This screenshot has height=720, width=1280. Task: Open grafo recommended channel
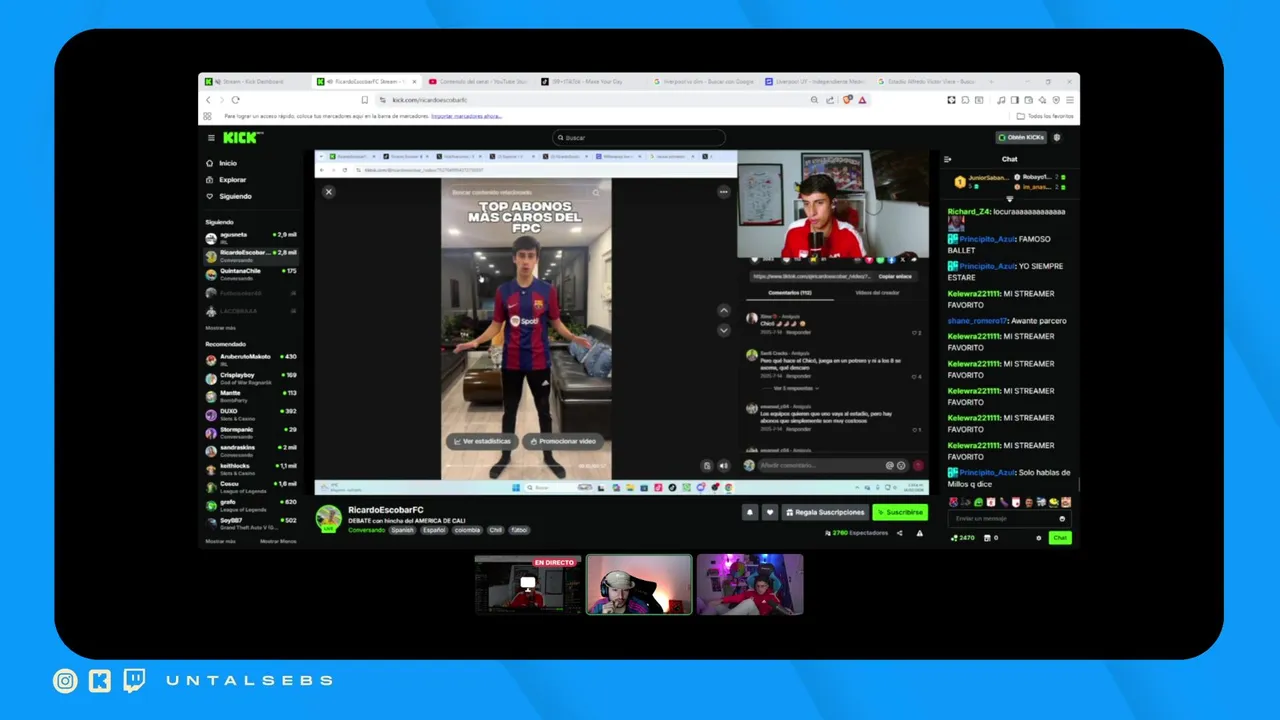click(251, 504)
